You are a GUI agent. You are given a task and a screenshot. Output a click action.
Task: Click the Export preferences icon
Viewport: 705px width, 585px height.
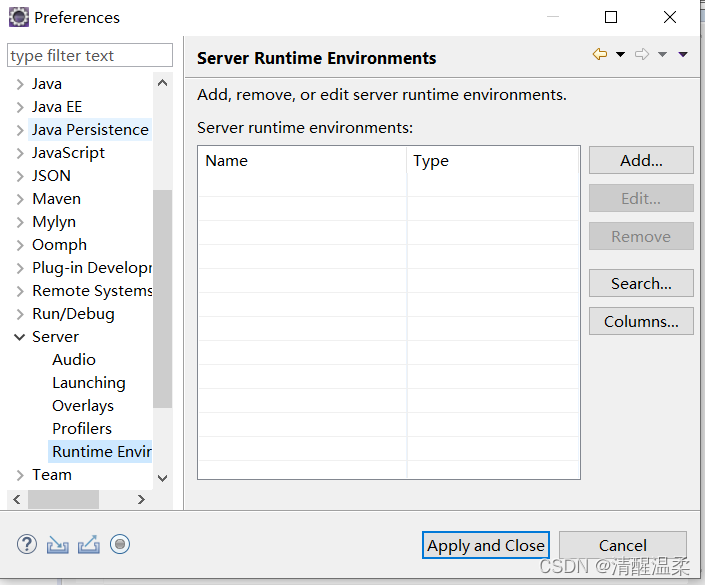pyautogui.click(x=89, y=545)
